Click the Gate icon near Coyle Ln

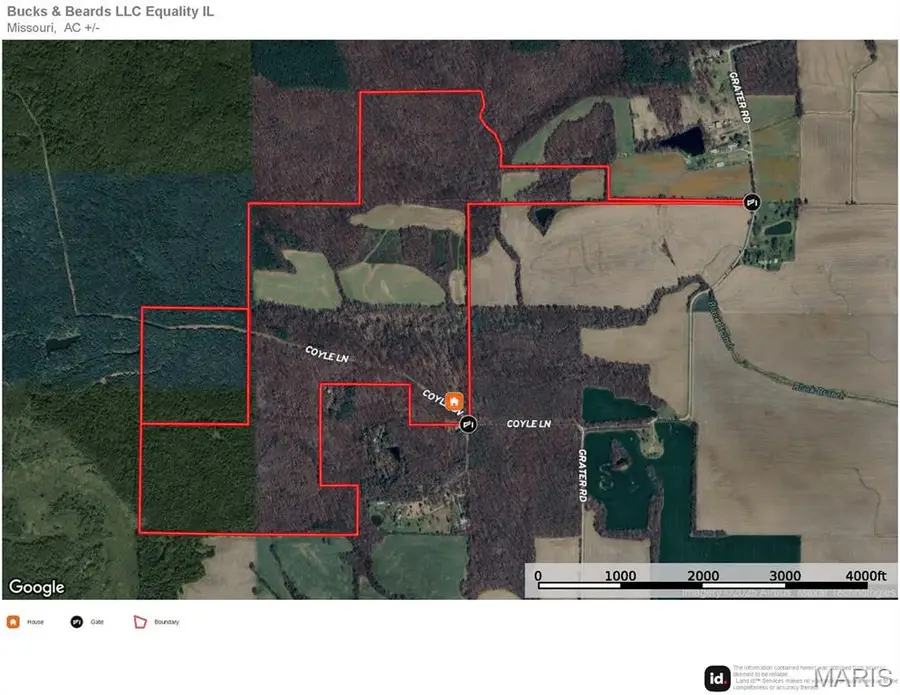click(467, 425)
